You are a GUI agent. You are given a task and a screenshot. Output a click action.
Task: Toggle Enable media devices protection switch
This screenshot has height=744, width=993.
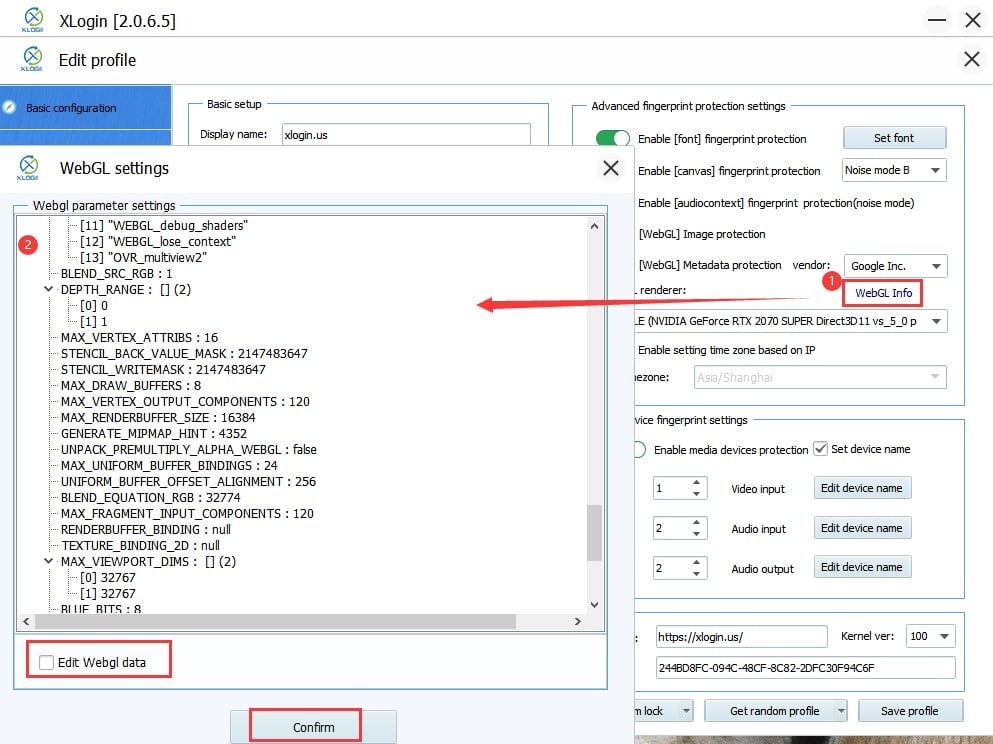[x=640, y=450]
